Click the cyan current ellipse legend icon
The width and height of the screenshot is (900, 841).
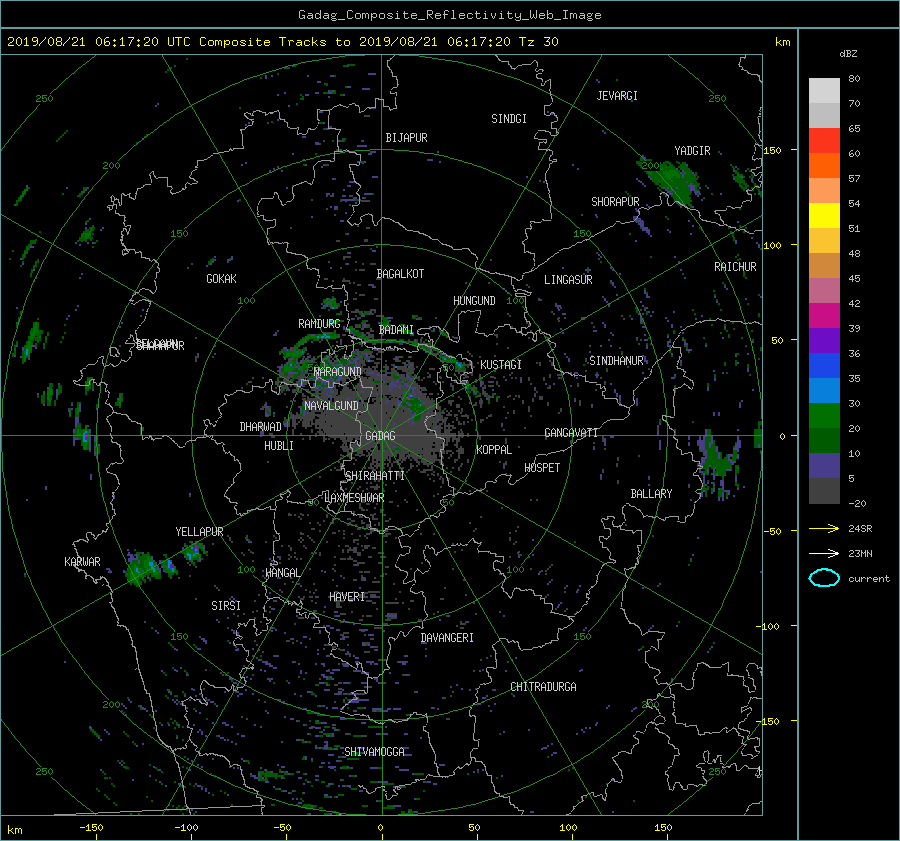coord(824,578)
